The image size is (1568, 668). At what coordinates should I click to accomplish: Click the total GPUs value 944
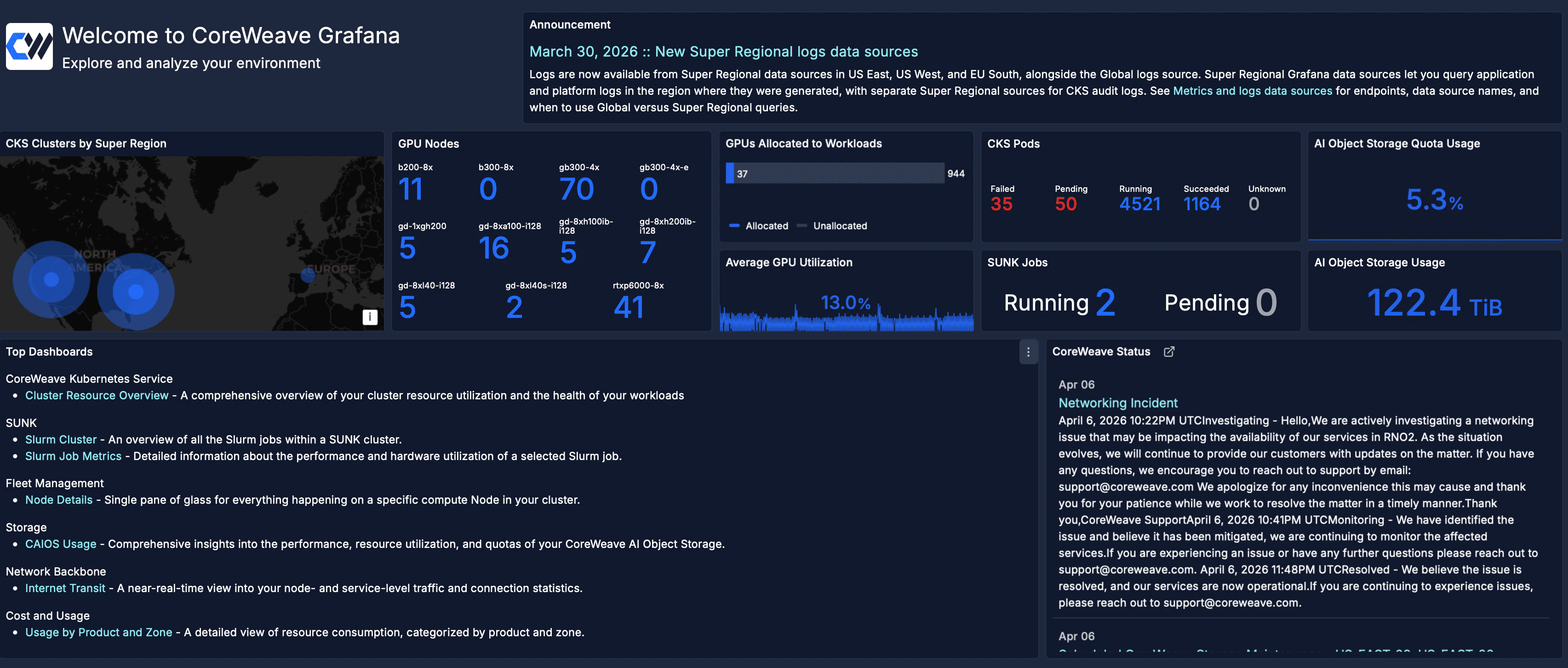coord(956,173)
